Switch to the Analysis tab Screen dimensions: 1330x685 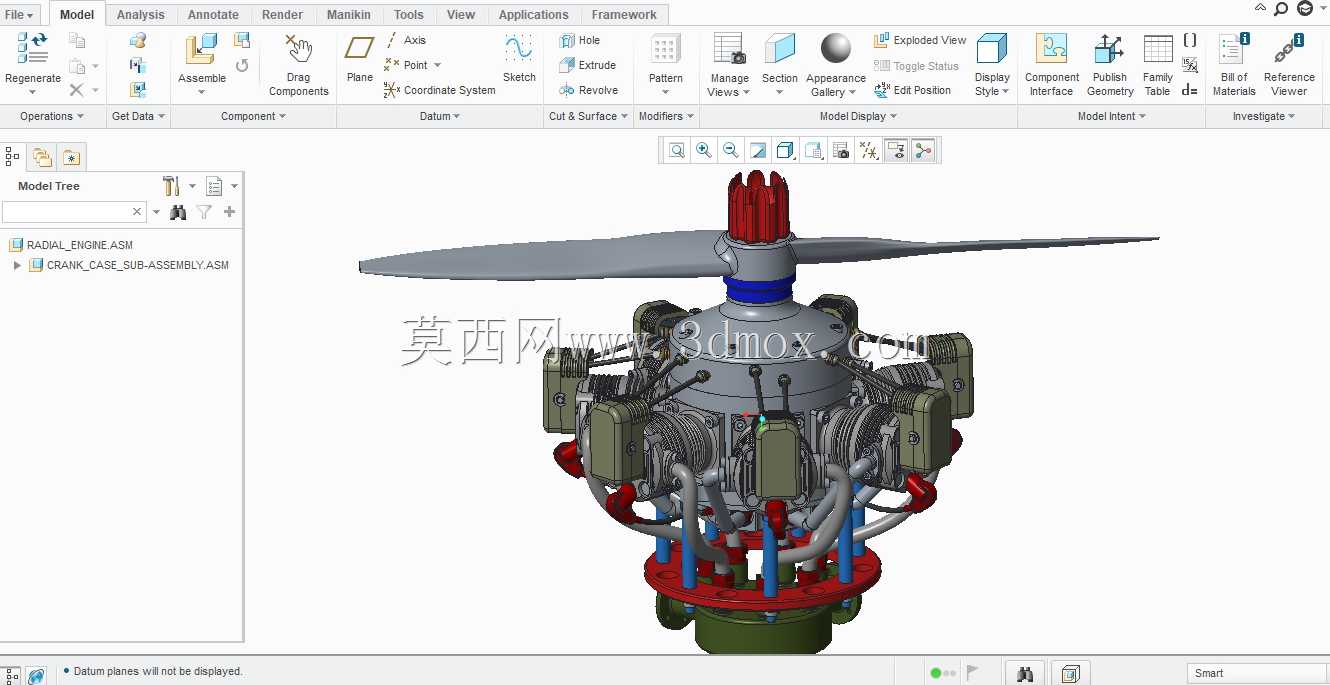point(140,15)
